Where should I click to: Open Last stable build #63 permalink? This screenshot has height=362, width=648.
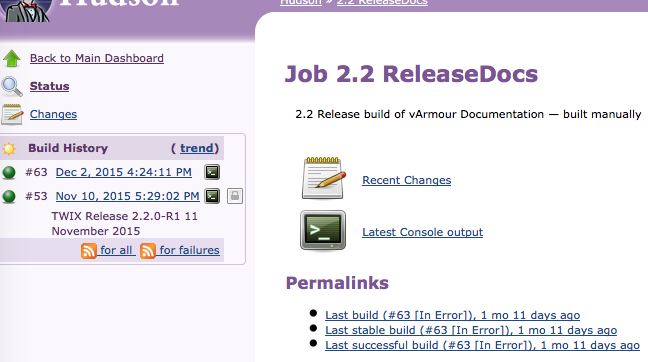pos(471,331)
